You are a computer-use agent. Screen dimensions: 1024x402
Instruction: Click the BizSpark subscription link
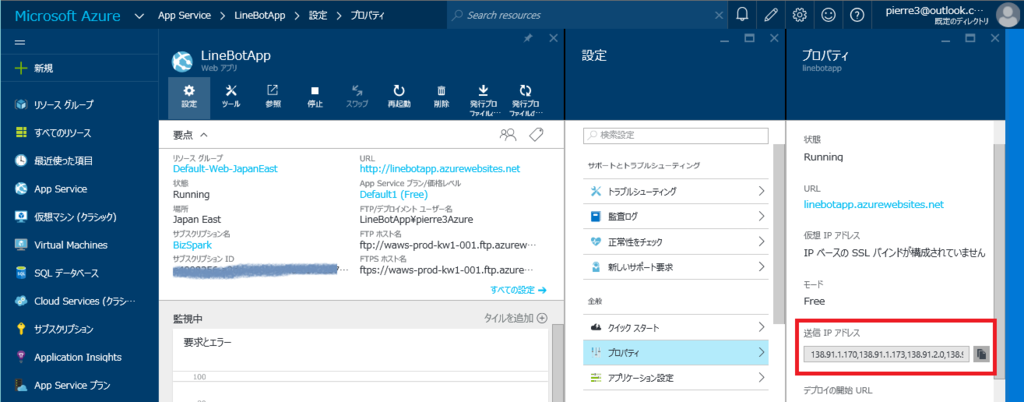(x=192, y=244)
